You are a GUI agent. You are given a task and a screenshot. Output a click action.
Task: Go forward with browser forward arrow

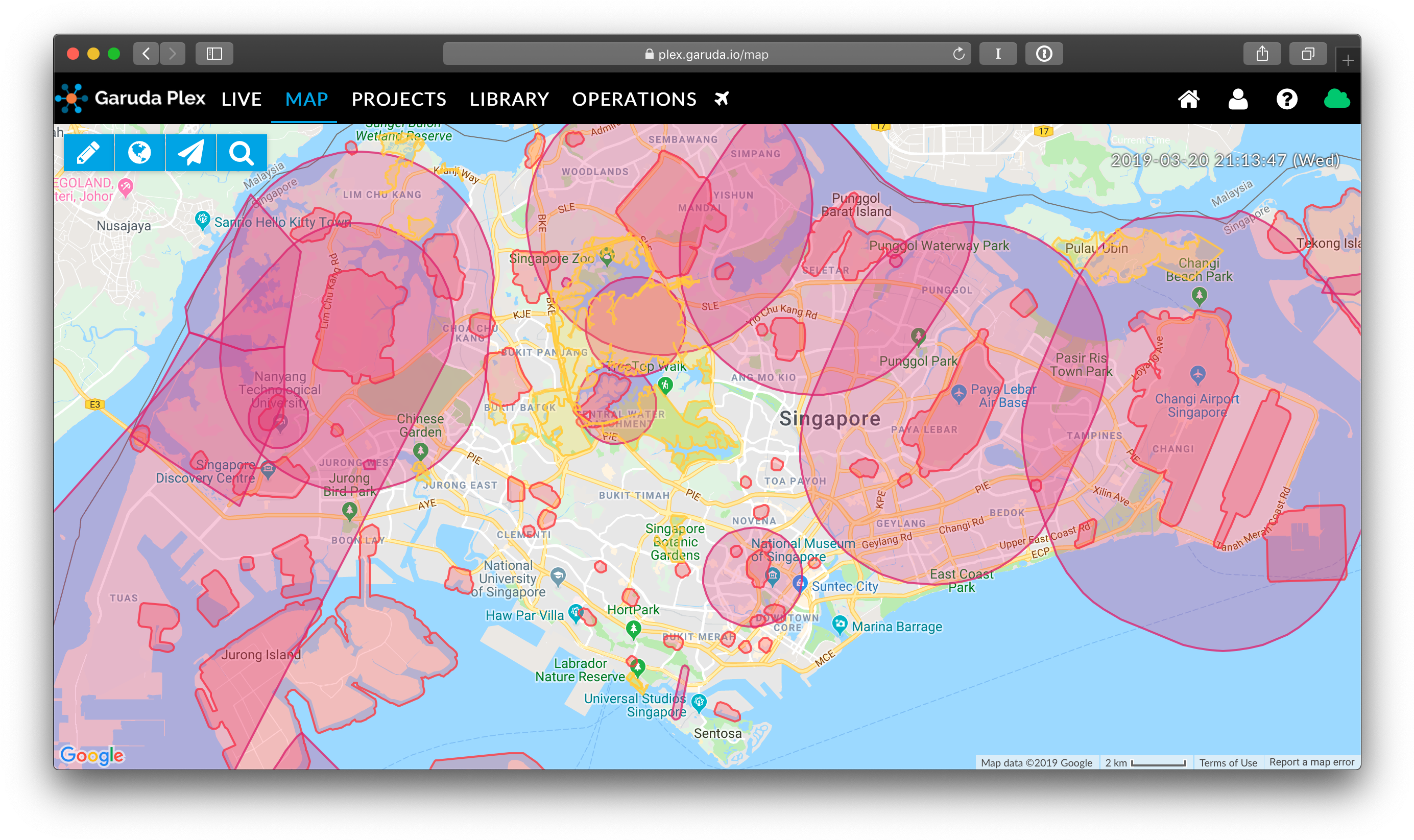[x=173, y=54]
